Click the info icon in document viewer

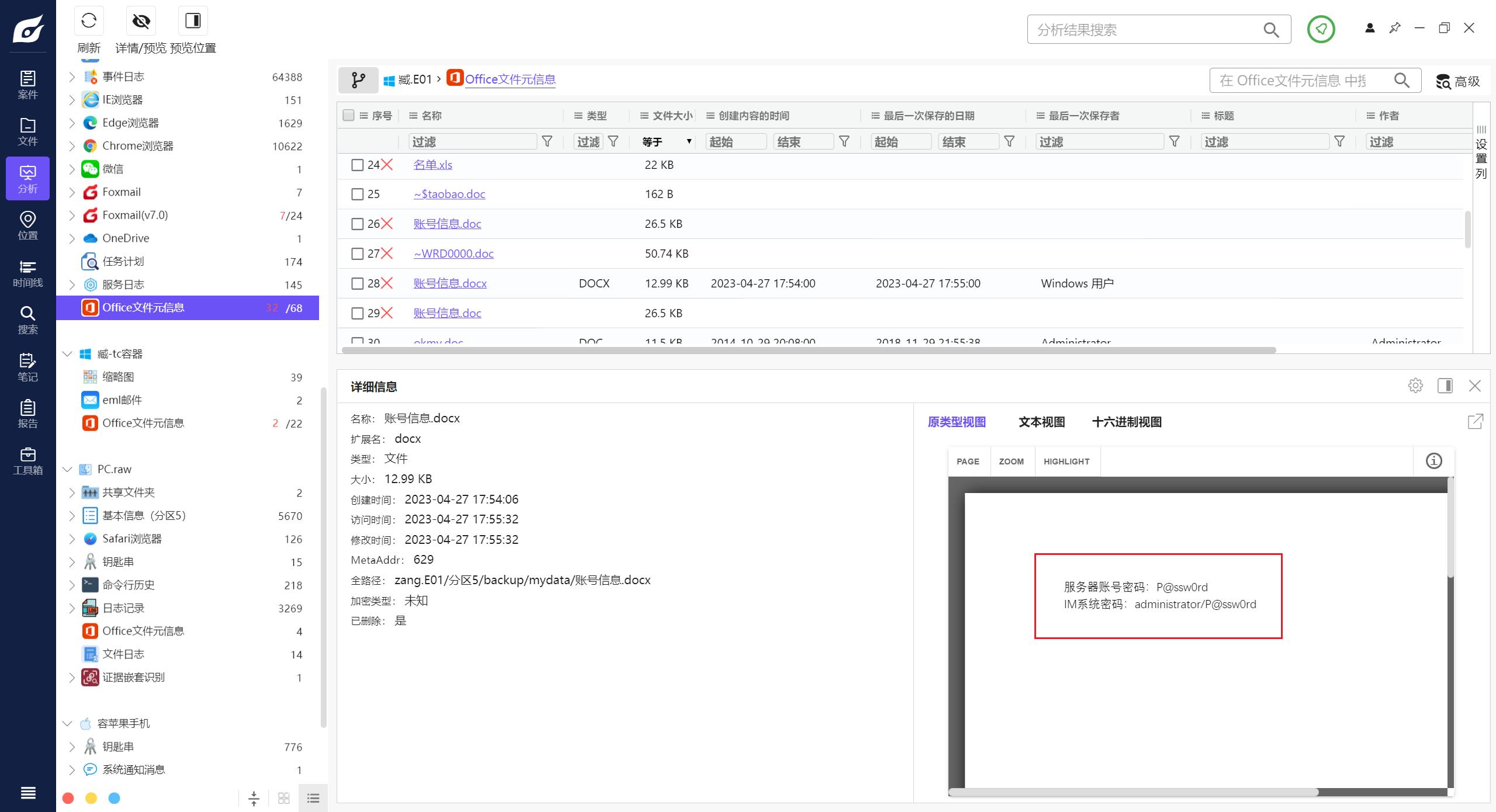[x=1434, y=461]
